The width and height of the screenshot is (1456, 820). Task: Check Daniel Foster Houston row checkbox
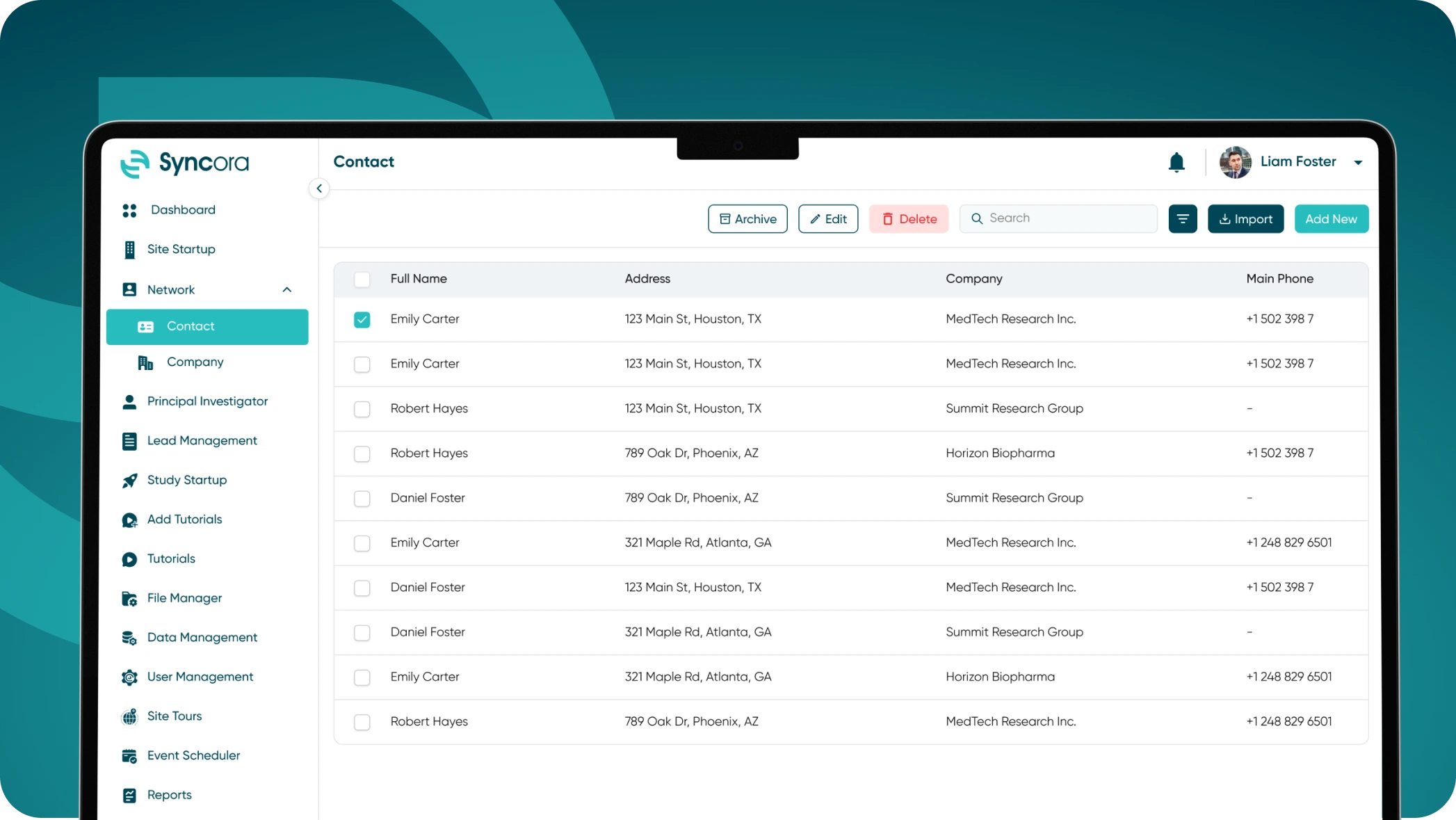click(362, 588)
